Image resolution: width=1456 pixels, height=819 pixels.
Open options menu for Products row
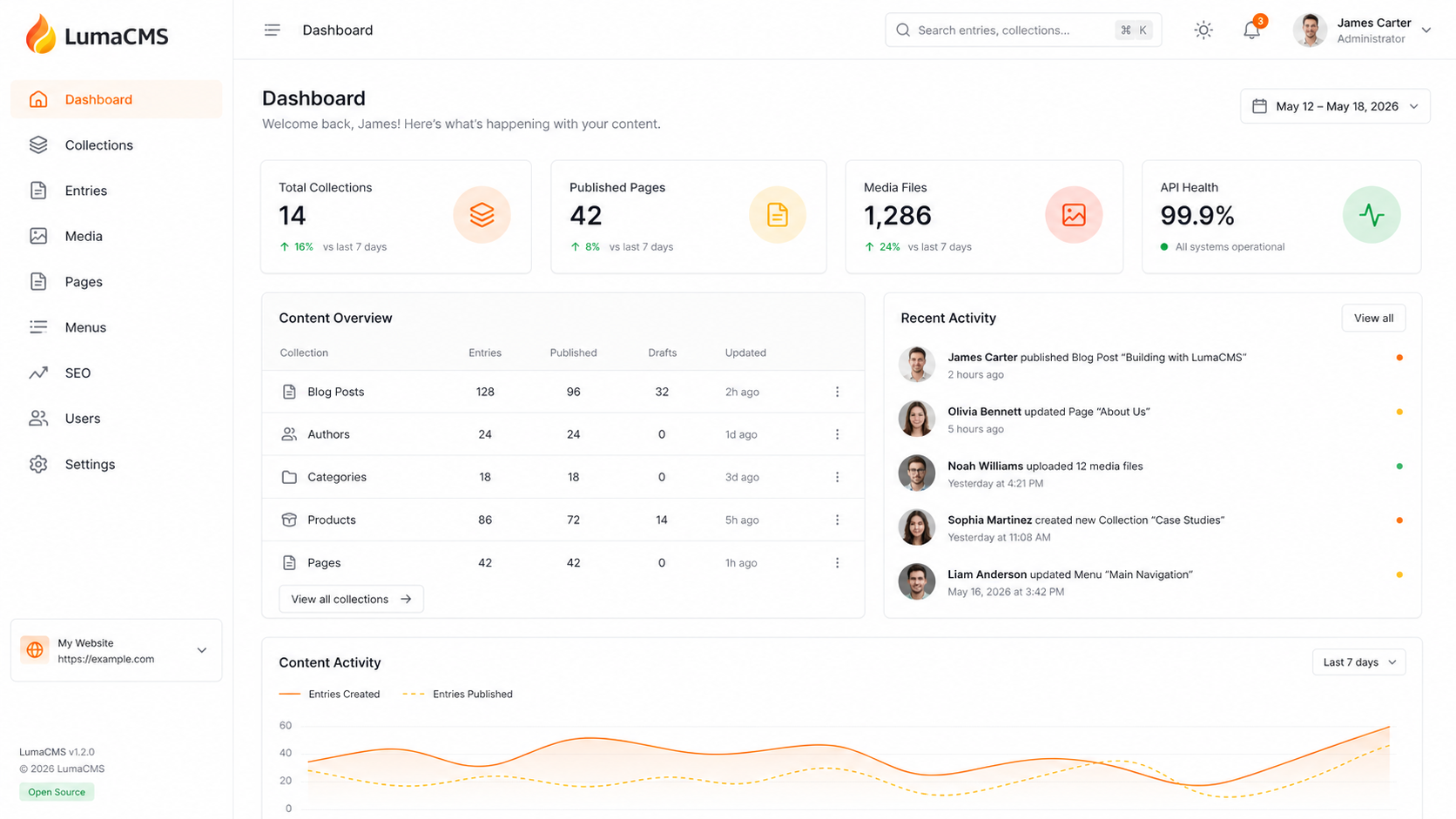tap(838, 520)
